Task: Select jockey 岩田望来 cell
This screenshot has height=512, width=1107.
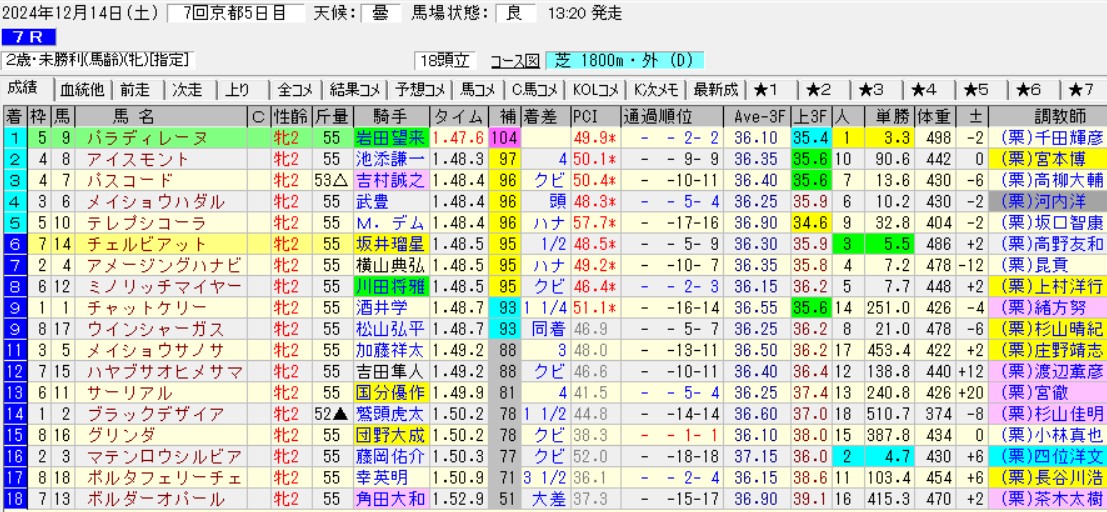Action: pyautogui.click(x=391, y=137)
